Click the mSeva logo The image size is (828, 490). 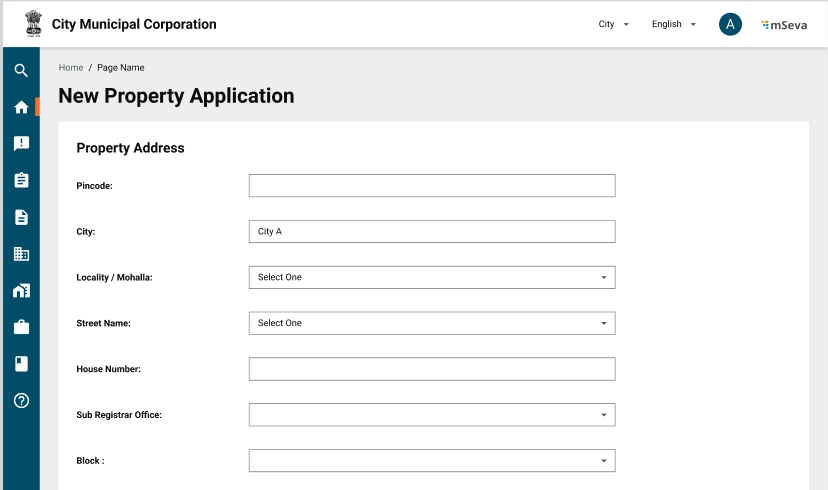[784, 24]
